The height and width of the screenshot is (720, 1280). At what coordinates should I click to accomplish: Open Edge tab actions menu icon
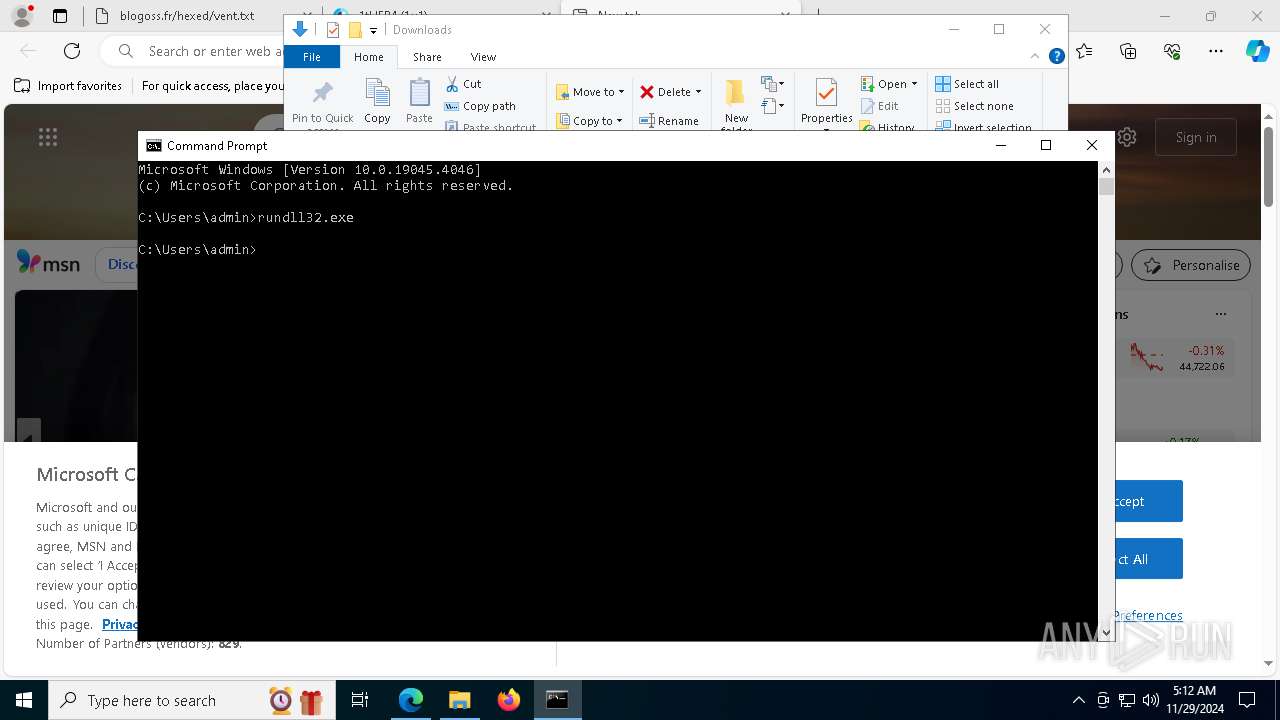[x=60, y=16]
